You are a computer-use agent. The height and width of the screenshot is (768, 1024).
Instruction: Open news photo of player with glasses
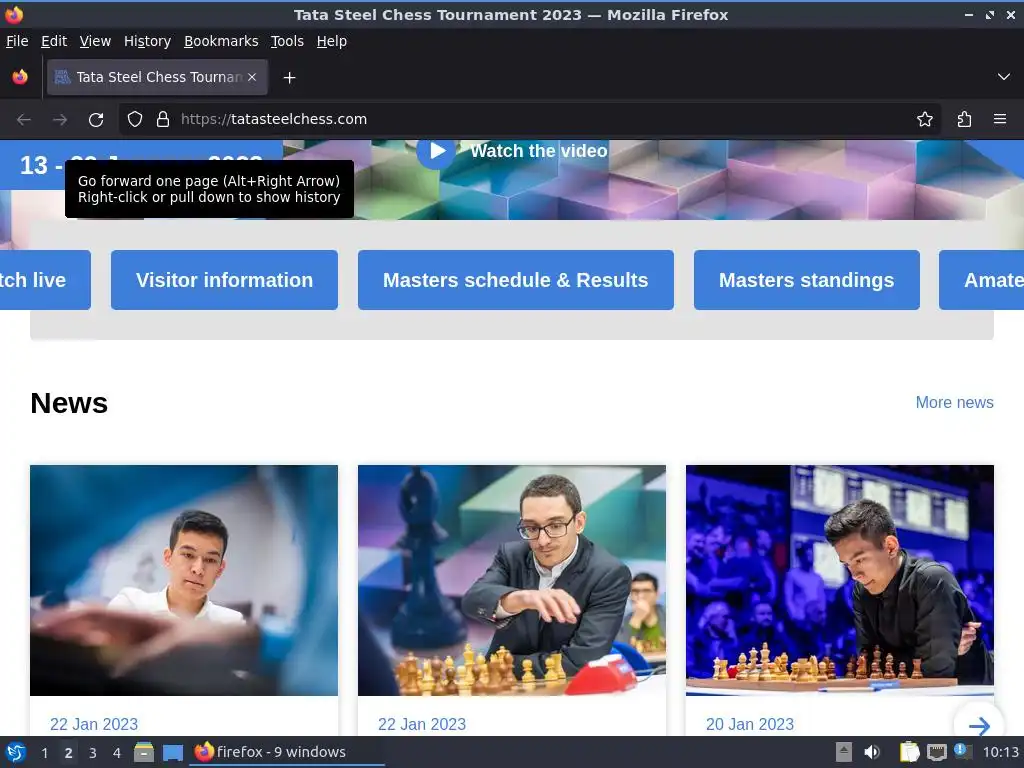point(512,580)
